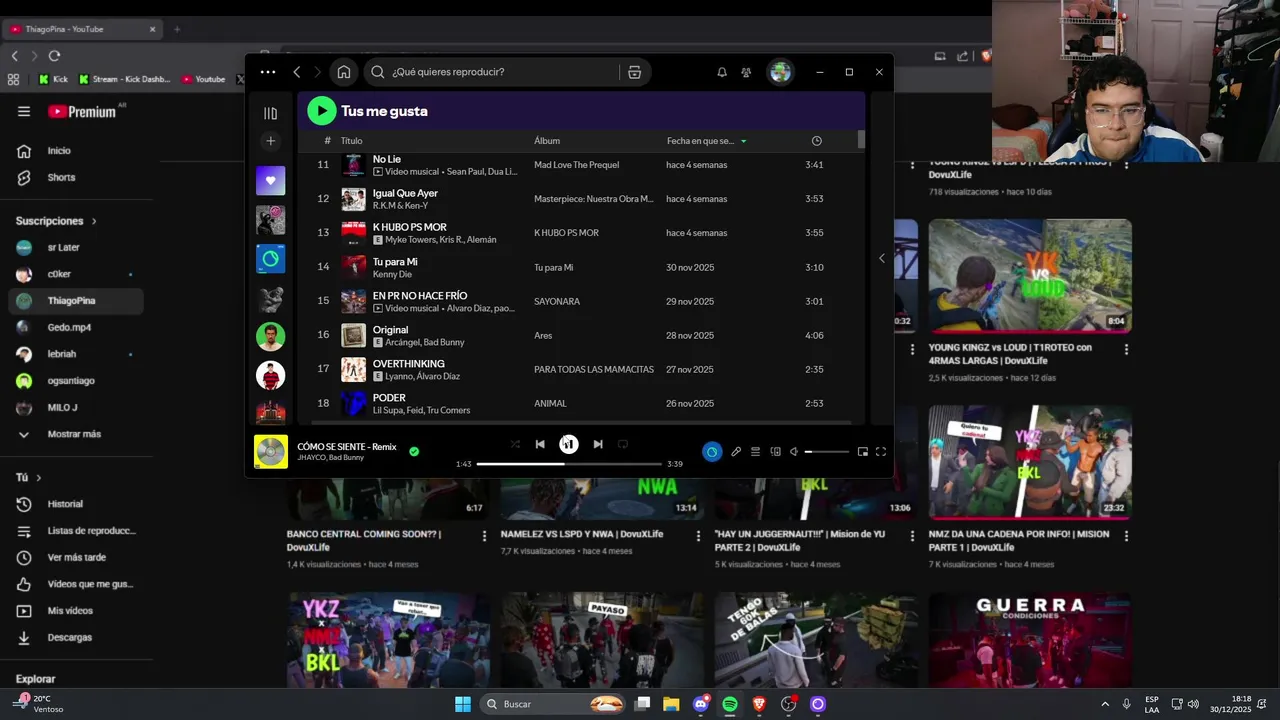Open album link PARA TODAS LAS MAMACITAS
1280x720 pixels.
click(x=594, y=369)
